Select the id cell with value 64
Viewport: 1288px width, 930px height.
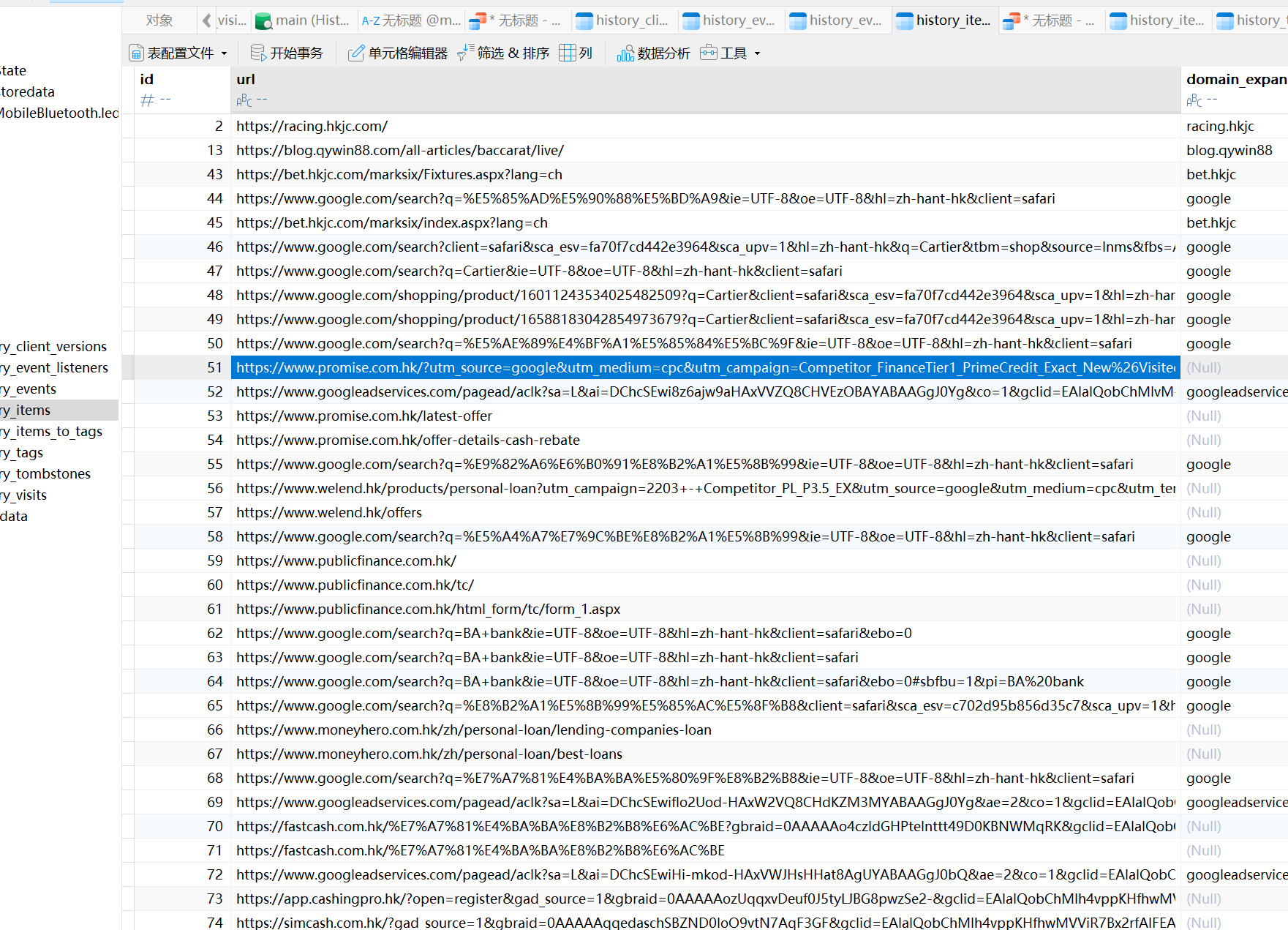pyautogui.click(x=182, y=681)
